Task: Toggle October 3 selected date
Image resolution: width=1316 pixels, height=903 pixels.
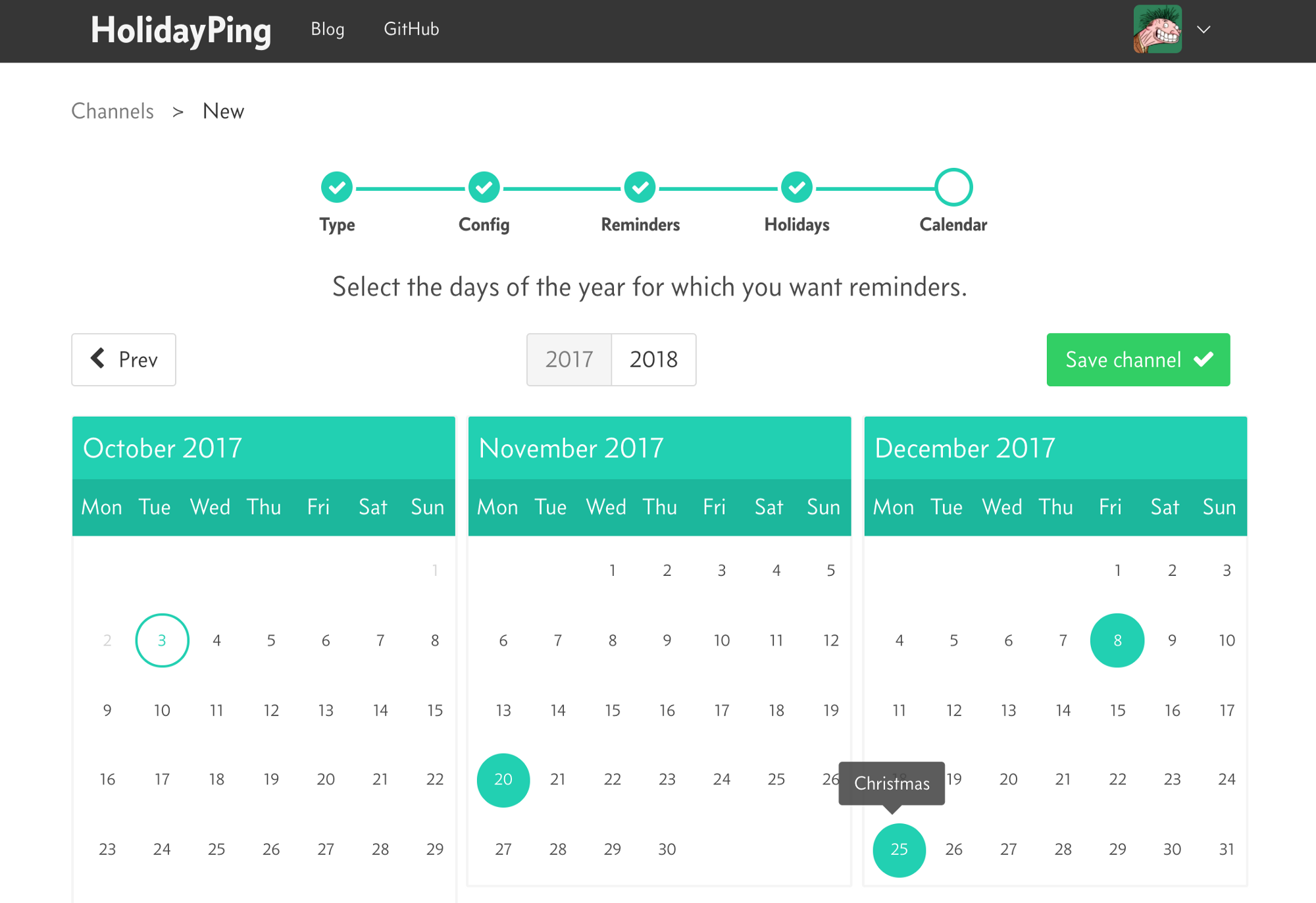Action: click(161, 638)
